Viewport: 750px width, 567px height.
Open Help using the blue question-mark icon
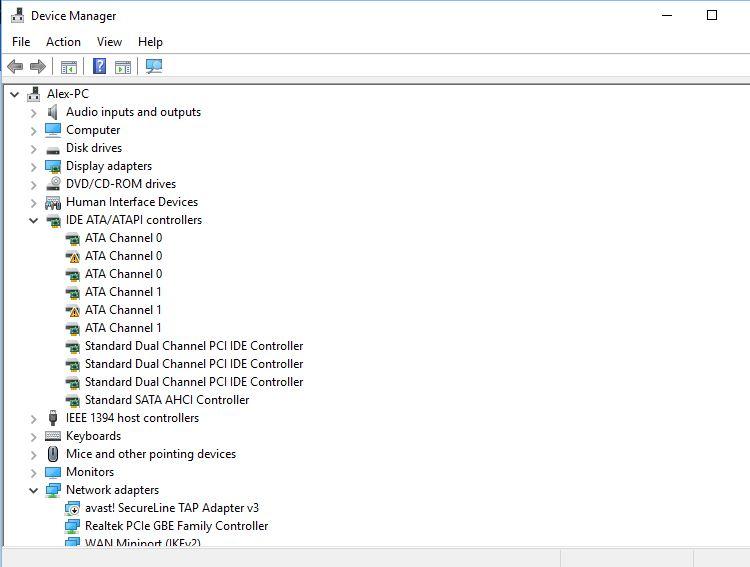[99, 66]
